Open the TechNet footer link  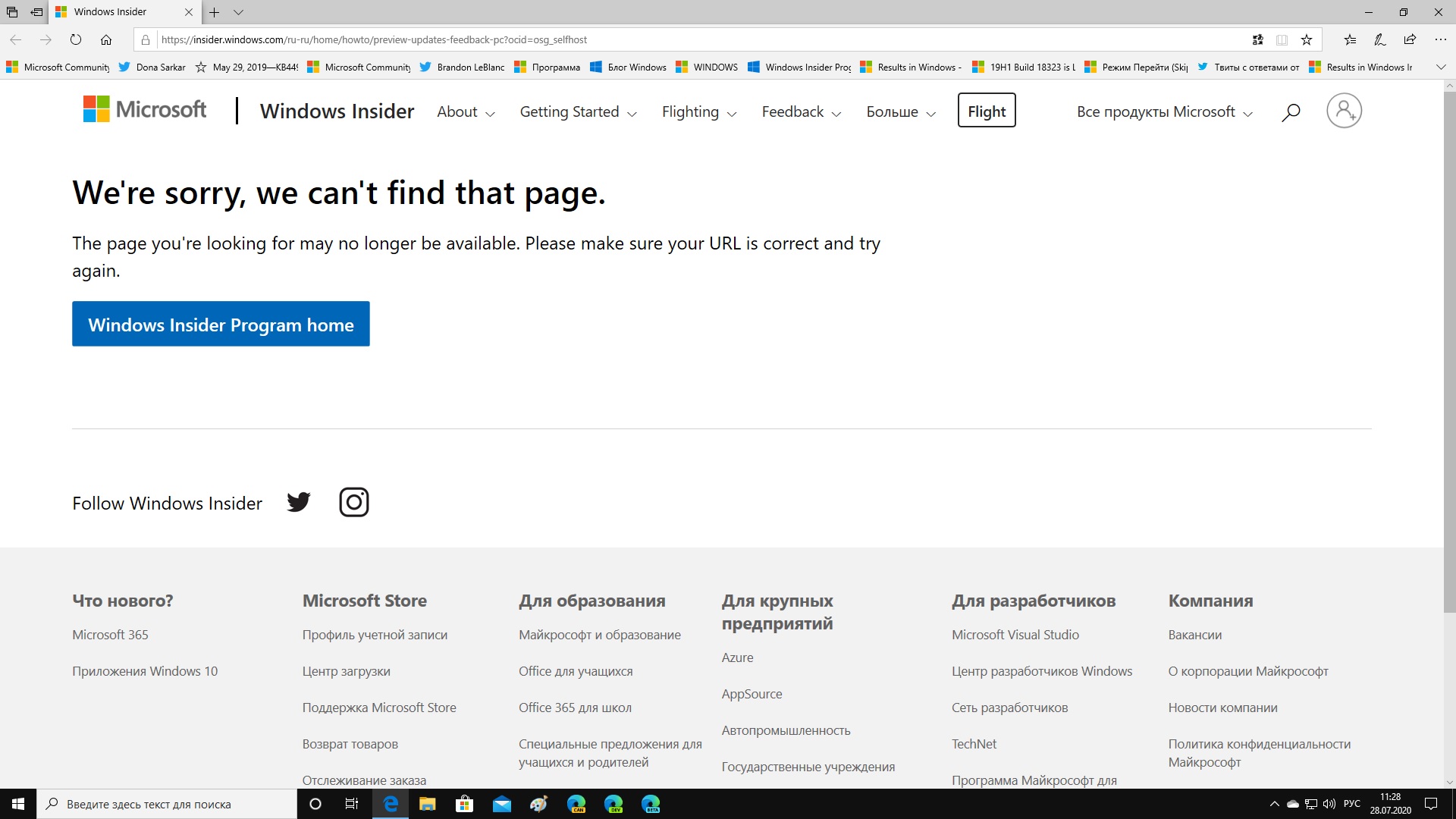974,744
